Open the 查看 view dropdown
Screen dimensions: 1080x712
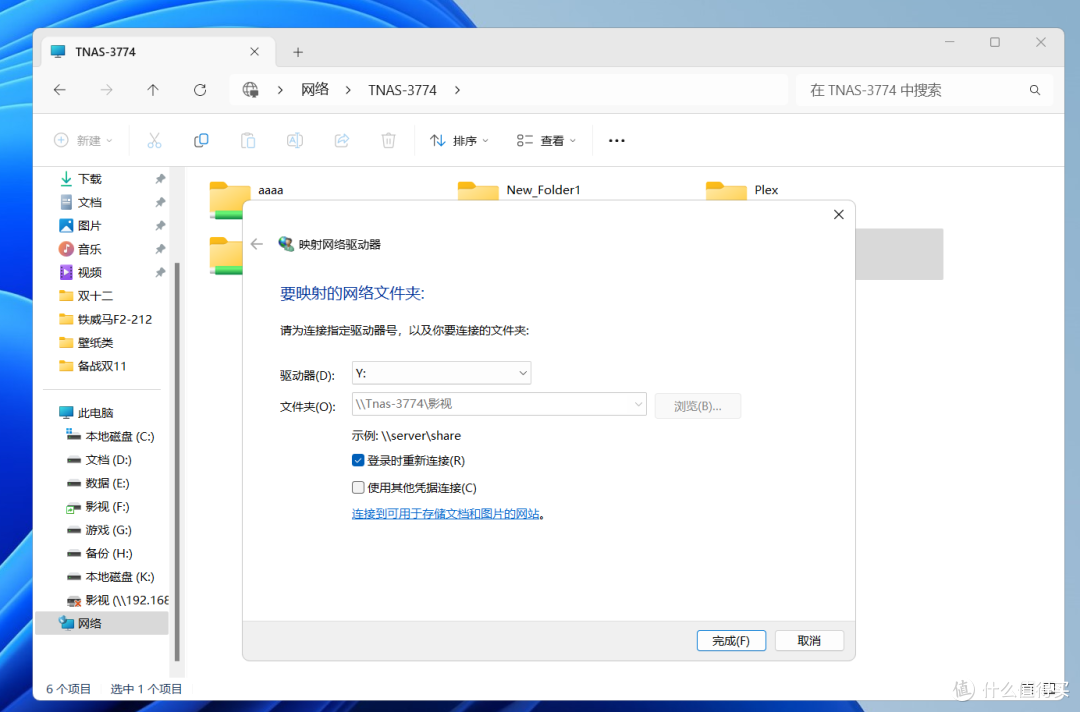pyautogui.click(x=546, y=140)
